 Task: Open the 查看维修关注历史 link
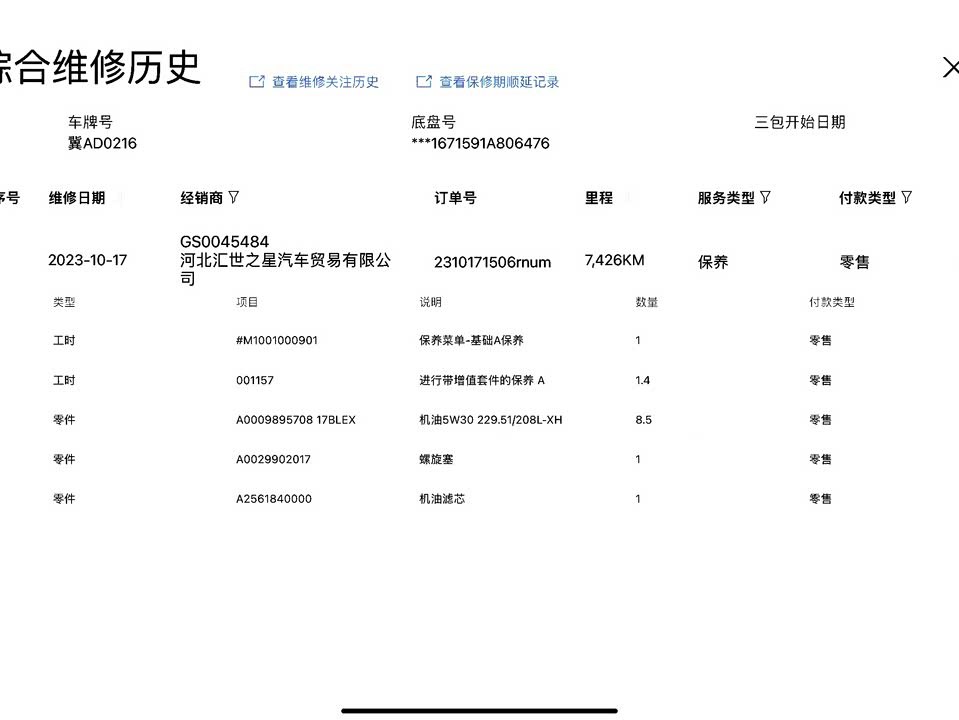pyautogui.click(x=325, y=82)
